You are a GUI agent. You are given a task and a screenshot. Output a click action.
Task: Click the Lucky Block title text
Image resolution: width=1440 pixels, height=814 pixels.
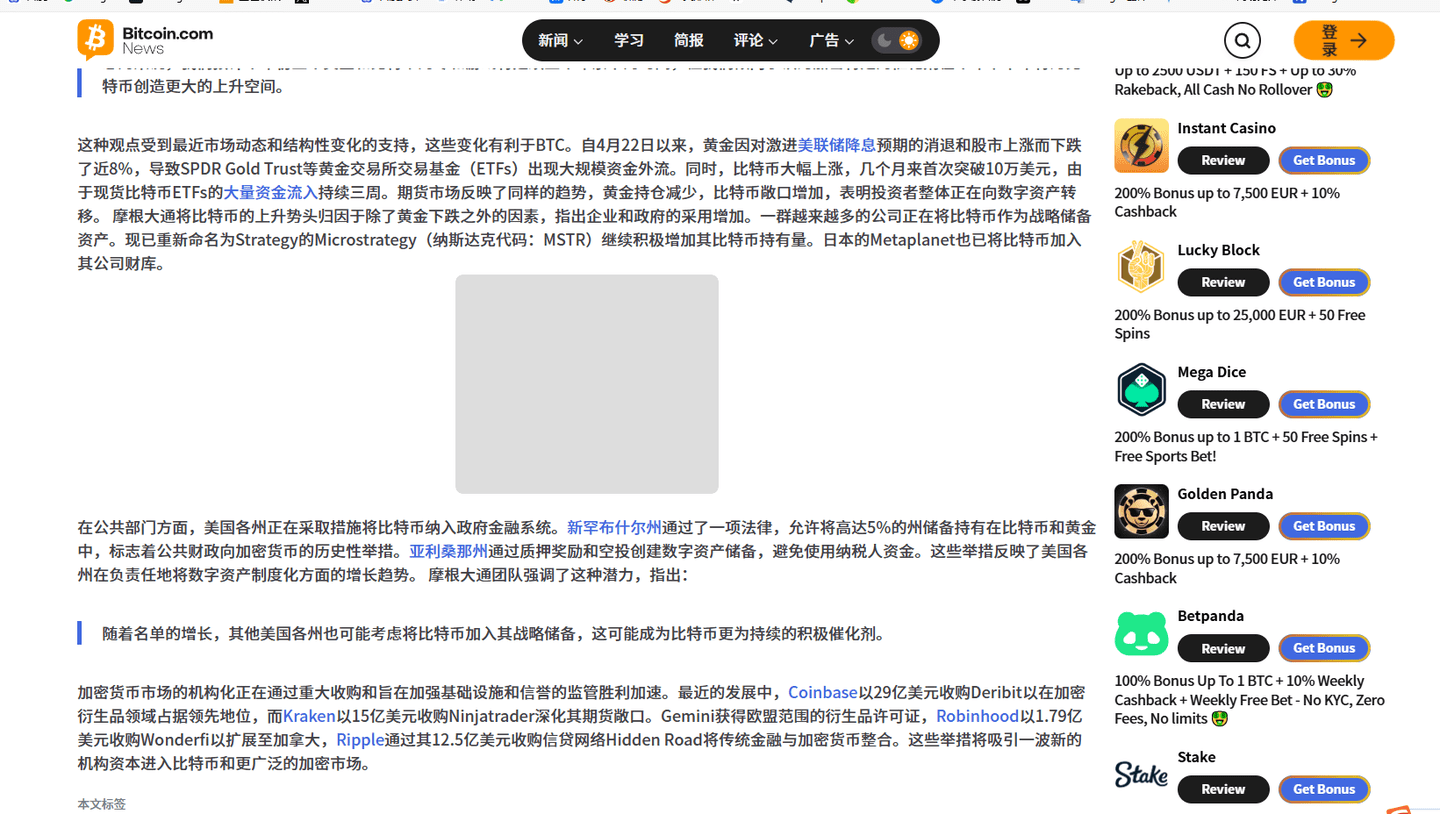click(x=1218, y=250)
